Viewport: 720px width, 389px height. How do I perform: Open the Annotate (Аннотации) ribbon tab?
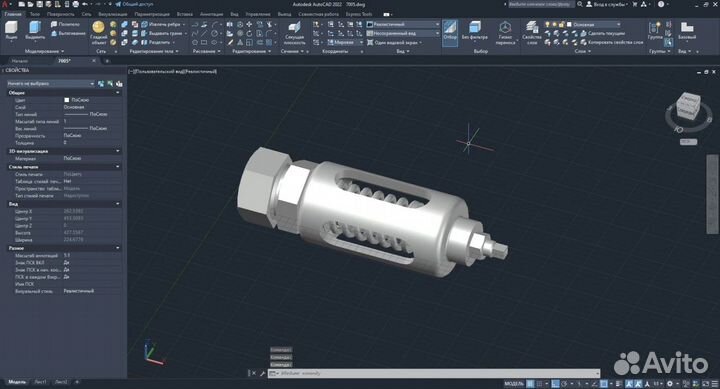[211, 14]
